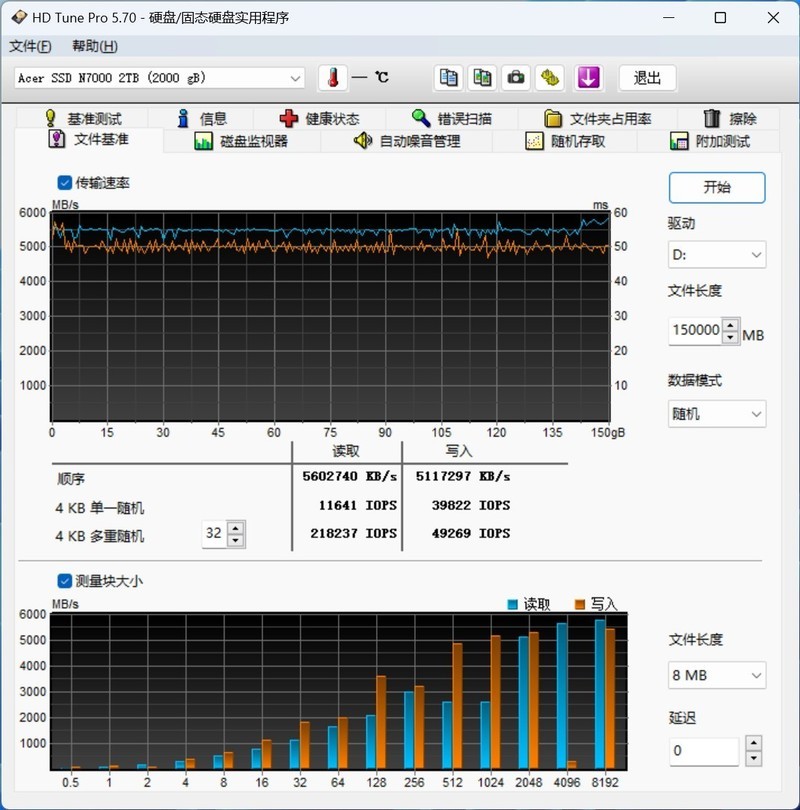Viewport: 800px width, 810px height.
Task: Click the copy results to clipboard icon
Action: point(448,78)
